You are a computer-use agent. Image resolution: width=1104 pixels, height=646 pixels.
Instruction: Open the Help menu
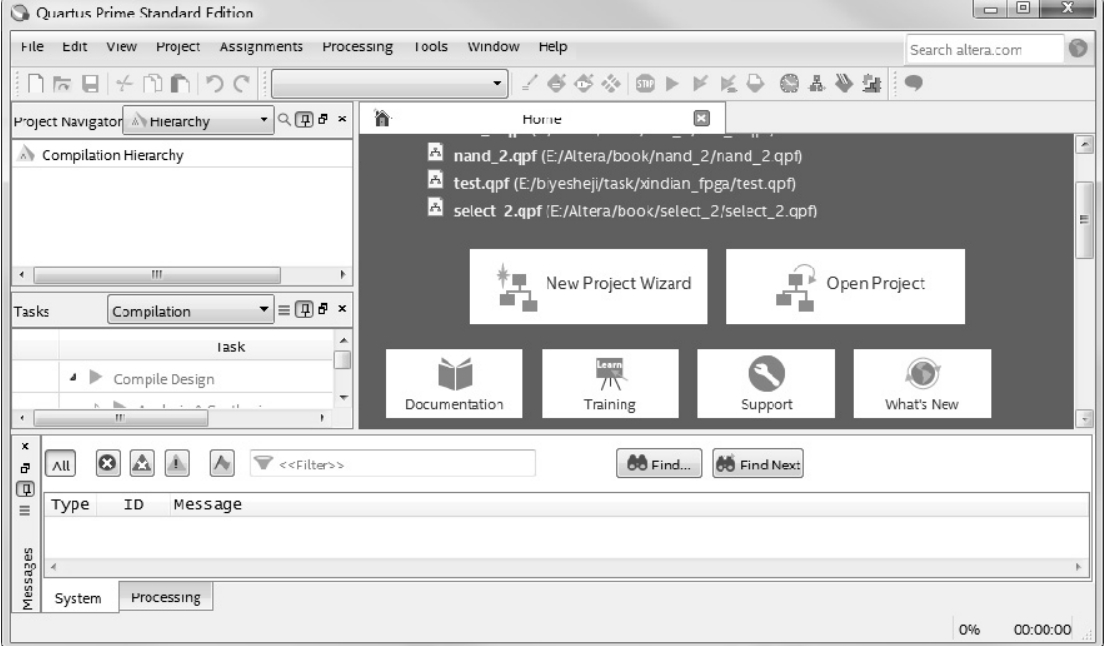pyautogui.click(x=553, y=46)
